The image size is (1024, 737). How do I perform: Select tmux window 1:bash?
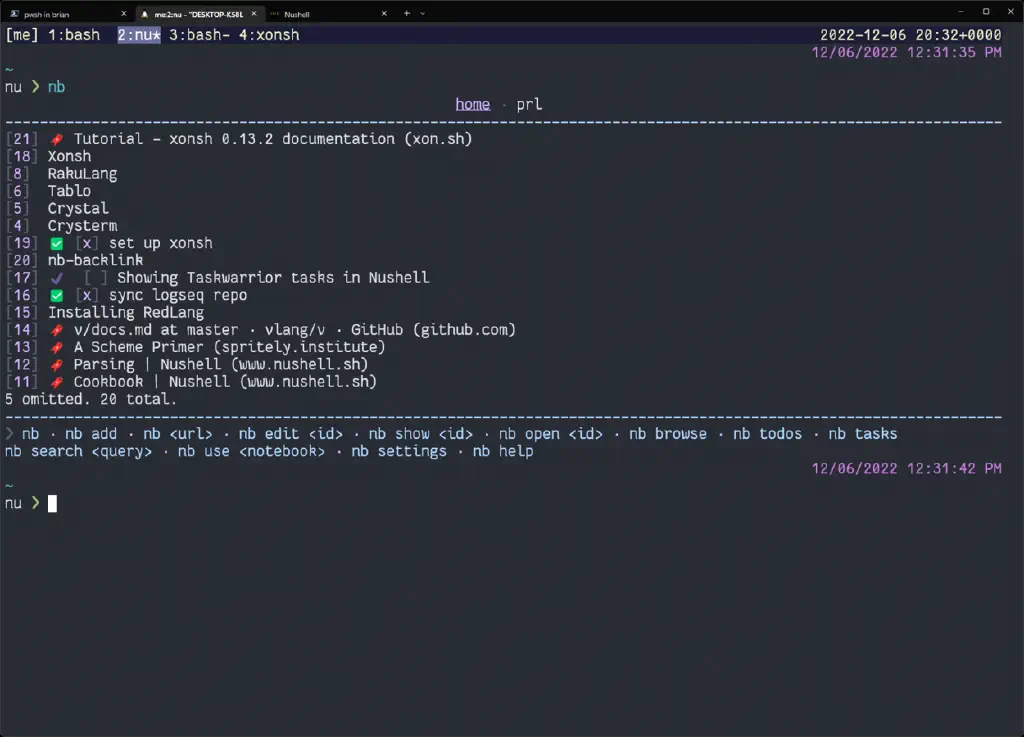point(74,35)
